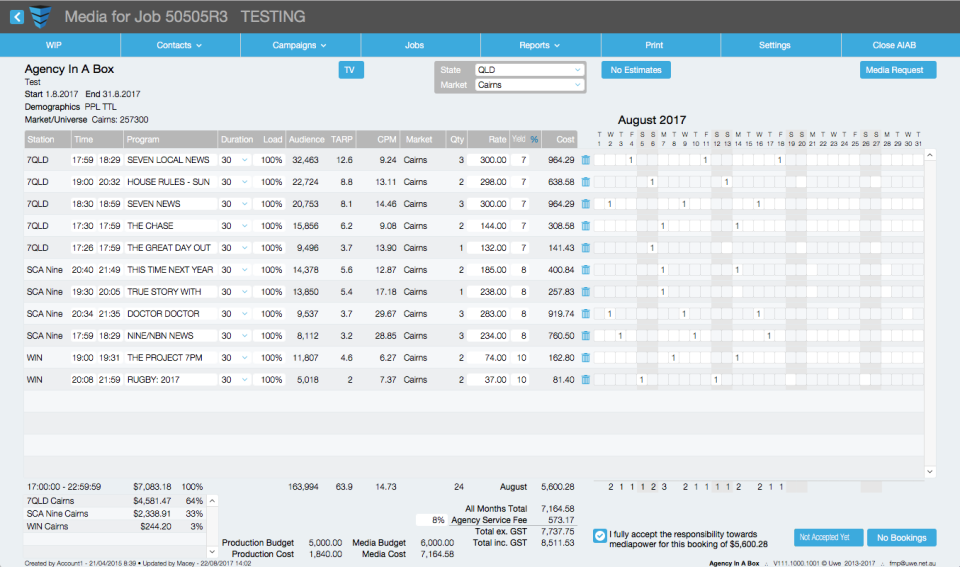
Task: Select the WIN Cairns summary row
Action: click(115, 527)
